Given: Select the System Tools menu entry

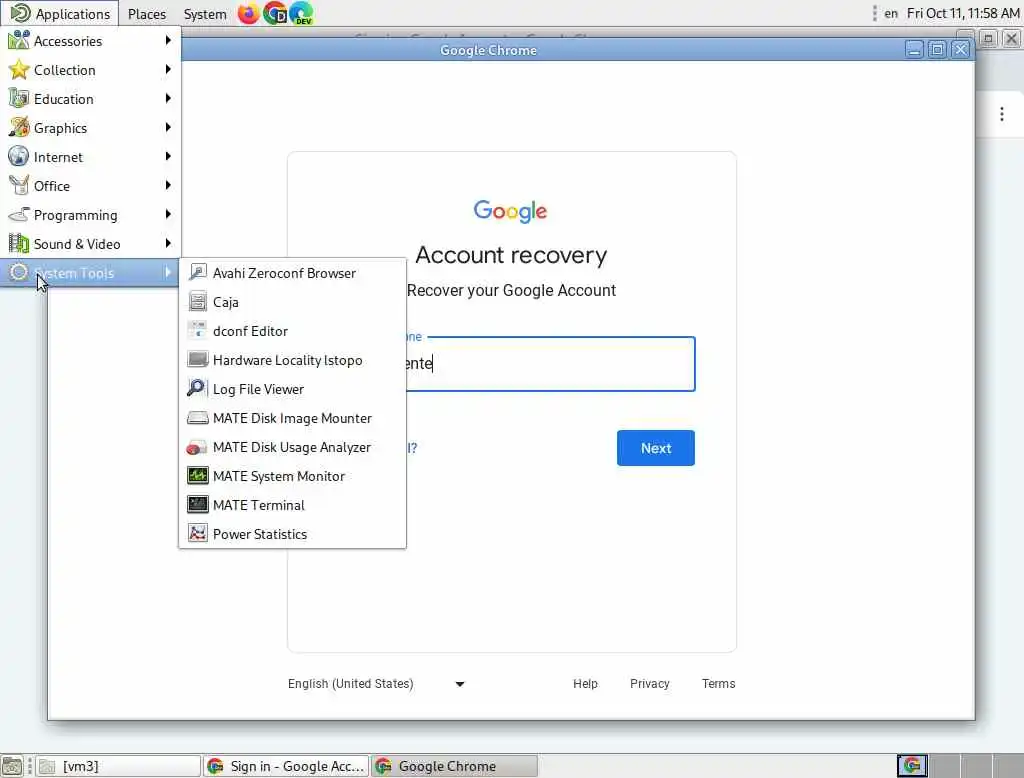Looking at the screenshot, I should [x=90, y=273].
